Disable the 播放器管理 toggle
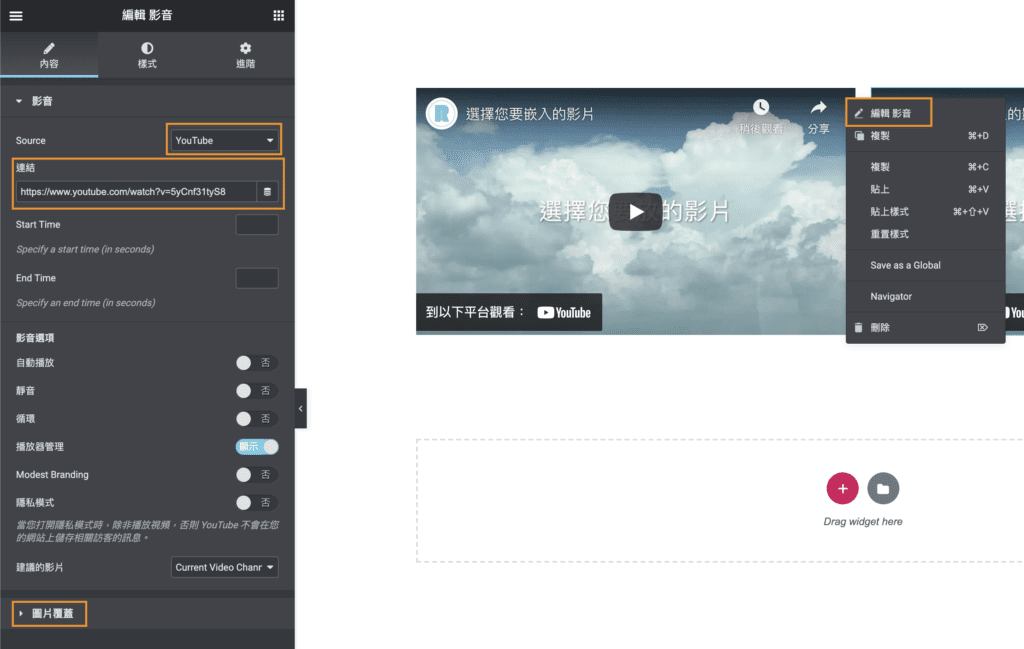The width and height of the screenshot is (1024, 649). coord(255,447)
